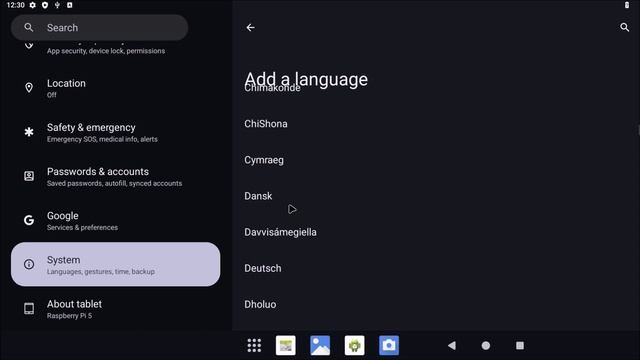Screen dimensions: 640x360
Task: Tap the navigation Home circle
Action: 486,345
